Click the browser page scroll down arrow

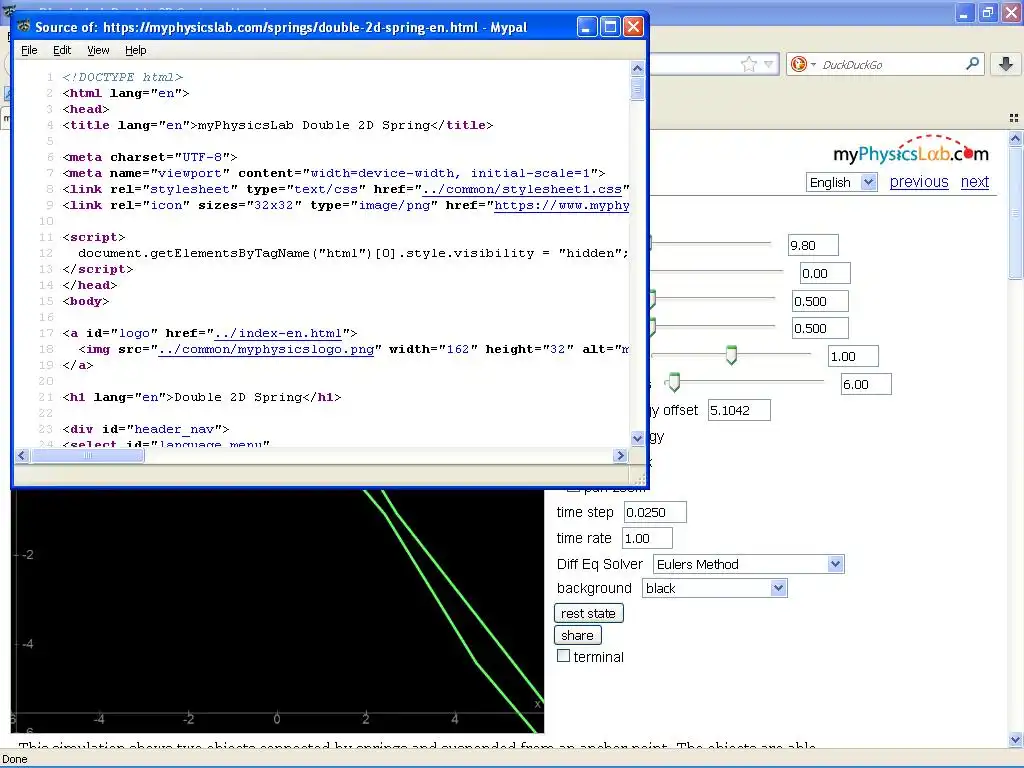(x=1016, y=740)
